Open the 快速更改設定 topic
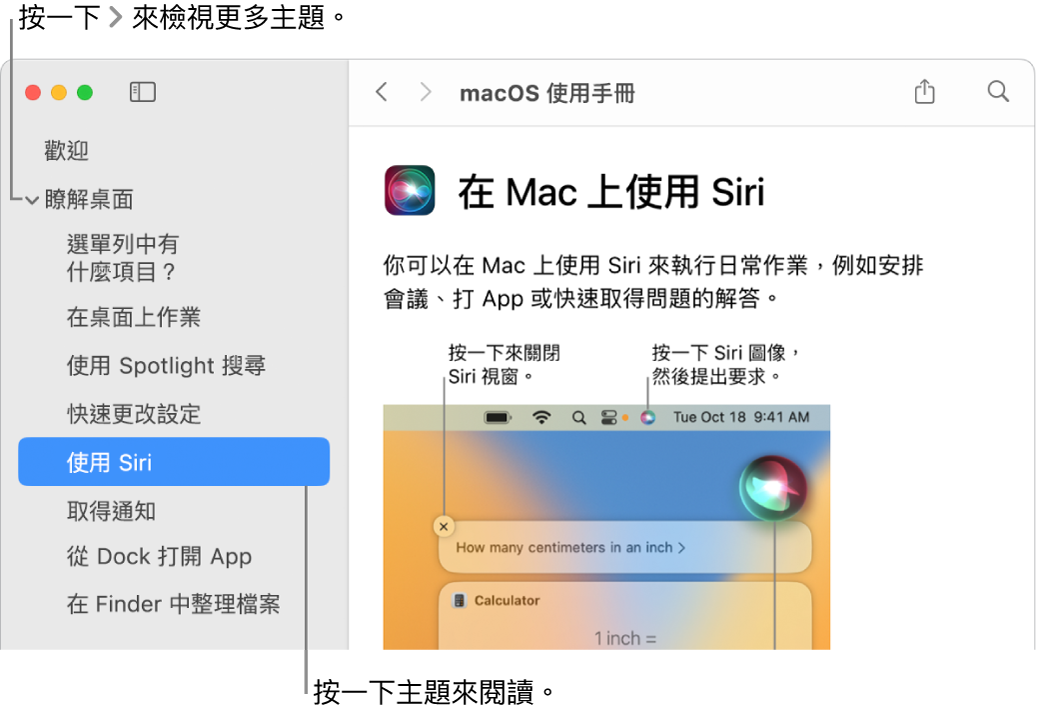1037x716 pixels. tap(134, 414)
